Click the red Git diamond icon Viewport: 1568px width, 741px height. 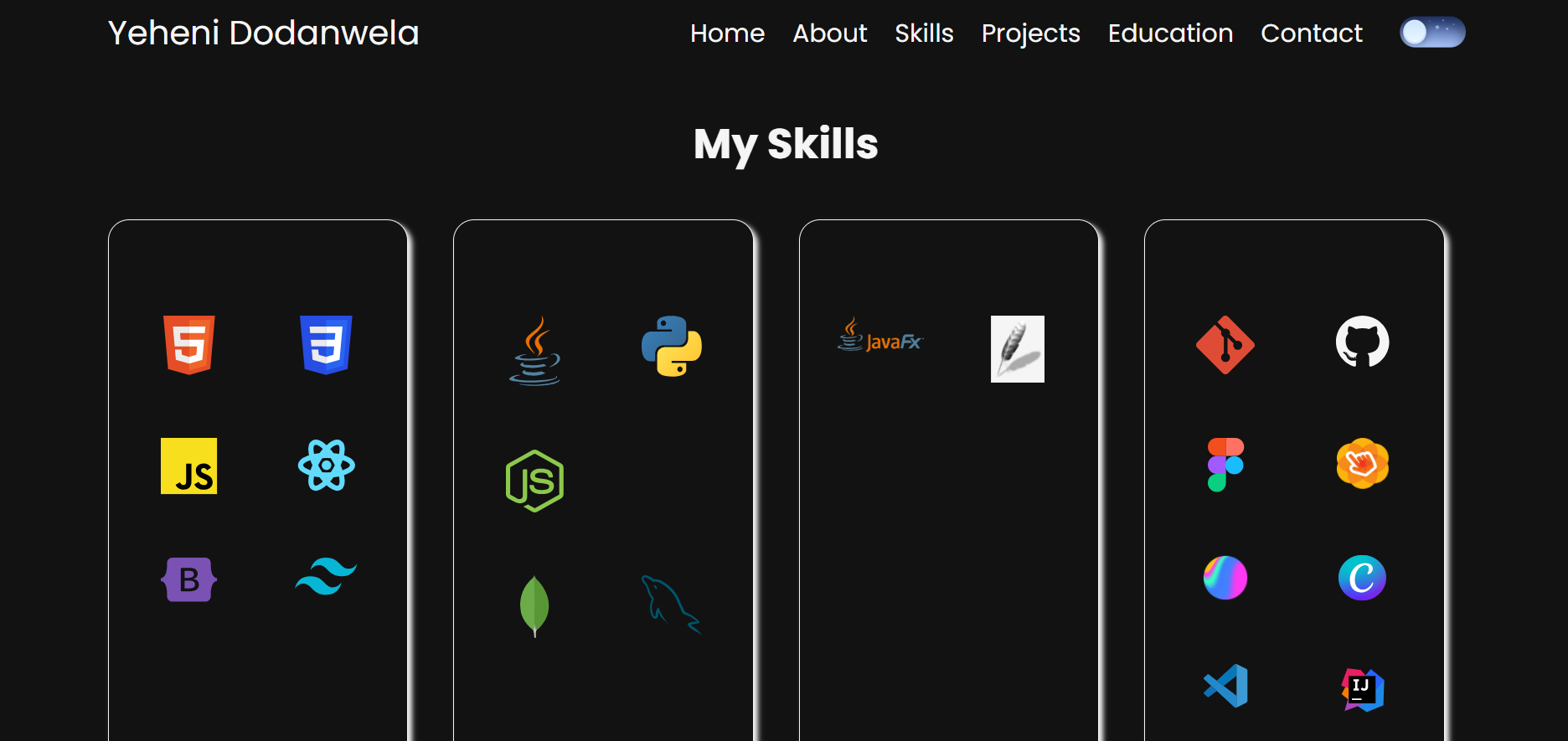pyautogui.click(x=1225, y=345)
